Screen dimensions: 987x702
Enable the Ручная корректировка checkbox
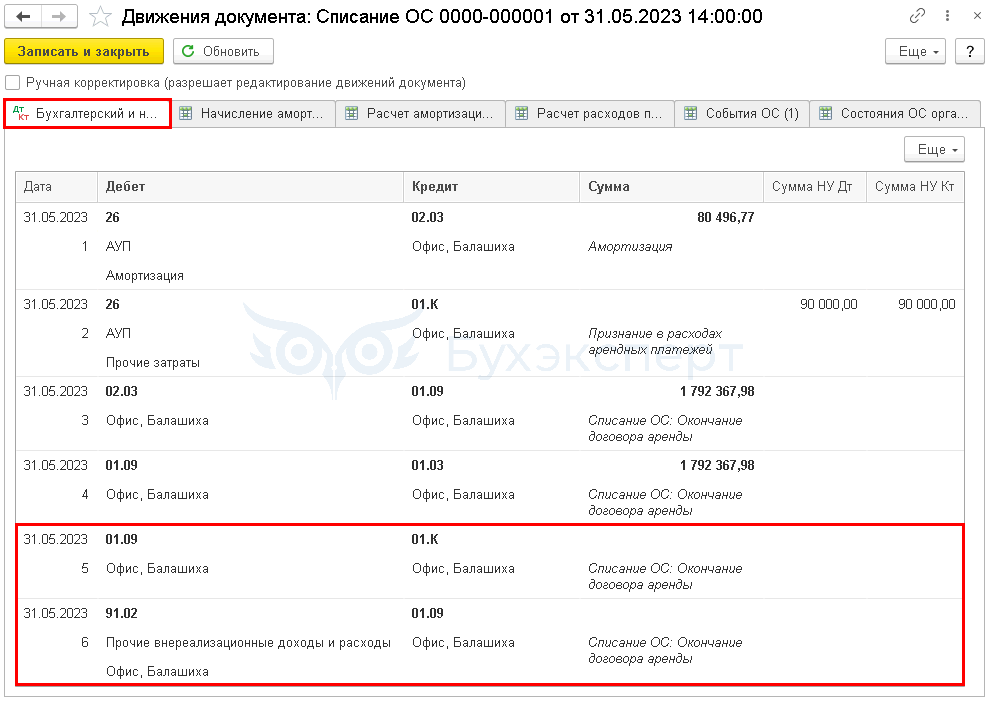click(x=12, y=82)
